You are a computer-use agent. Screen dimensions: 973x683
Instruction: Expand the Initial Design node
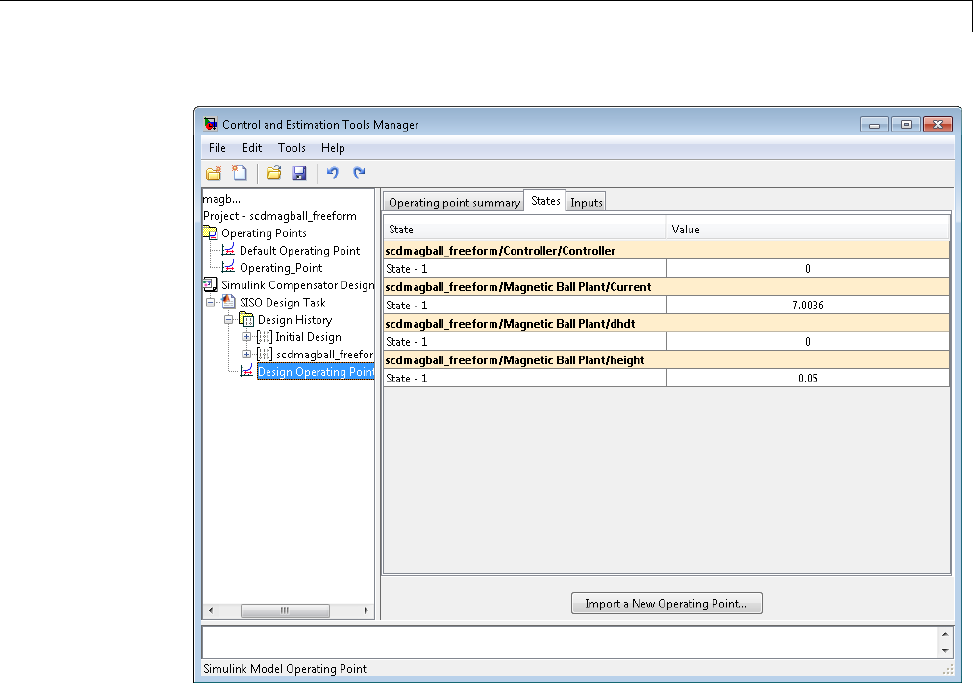[x=247, y=337]
